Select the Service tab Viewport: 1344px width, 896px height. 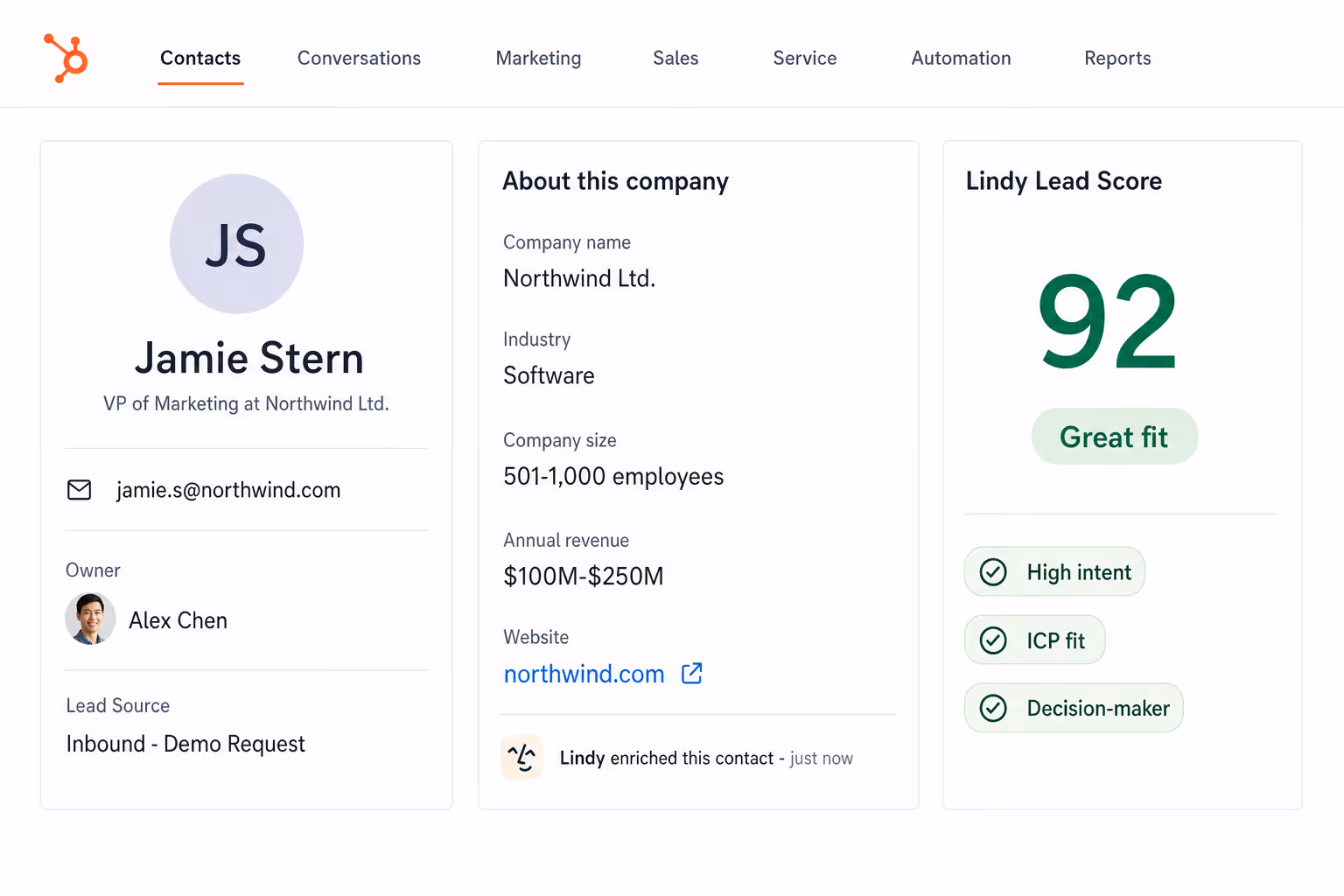point(805,58)
